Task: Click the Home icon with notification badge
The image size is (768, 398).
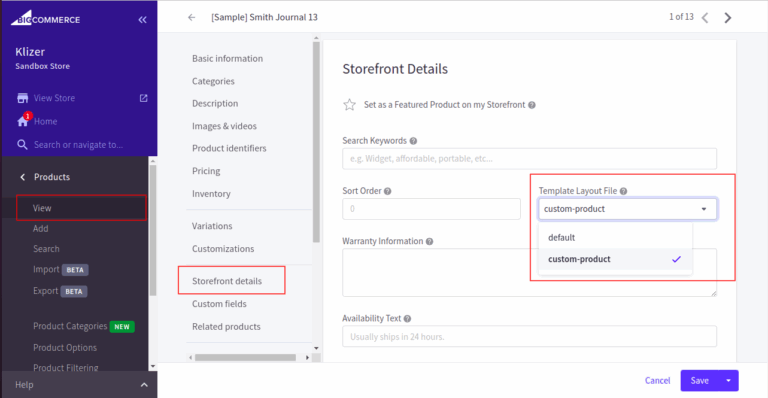Action: 24,120
